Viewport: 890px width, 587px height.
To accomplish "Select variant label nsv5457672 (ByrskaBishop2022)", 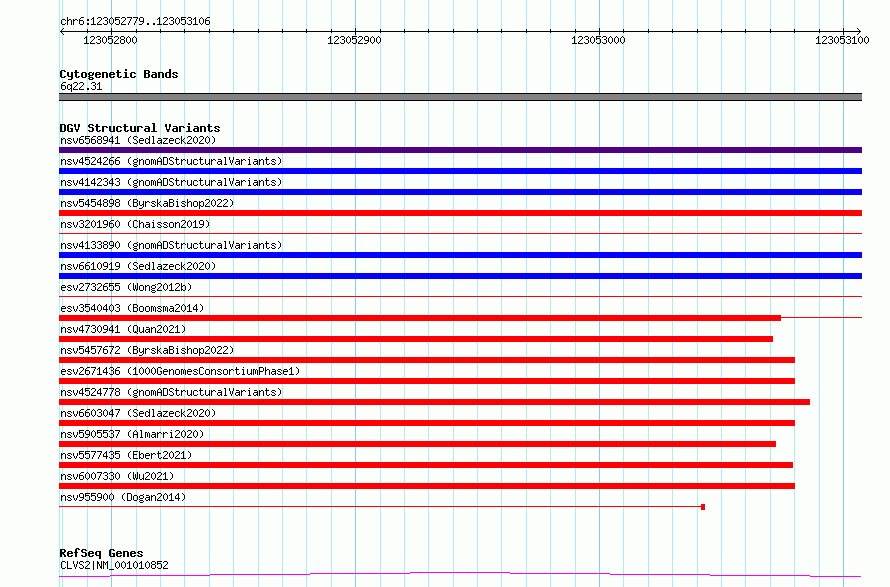I will click(x=147, y=350).
